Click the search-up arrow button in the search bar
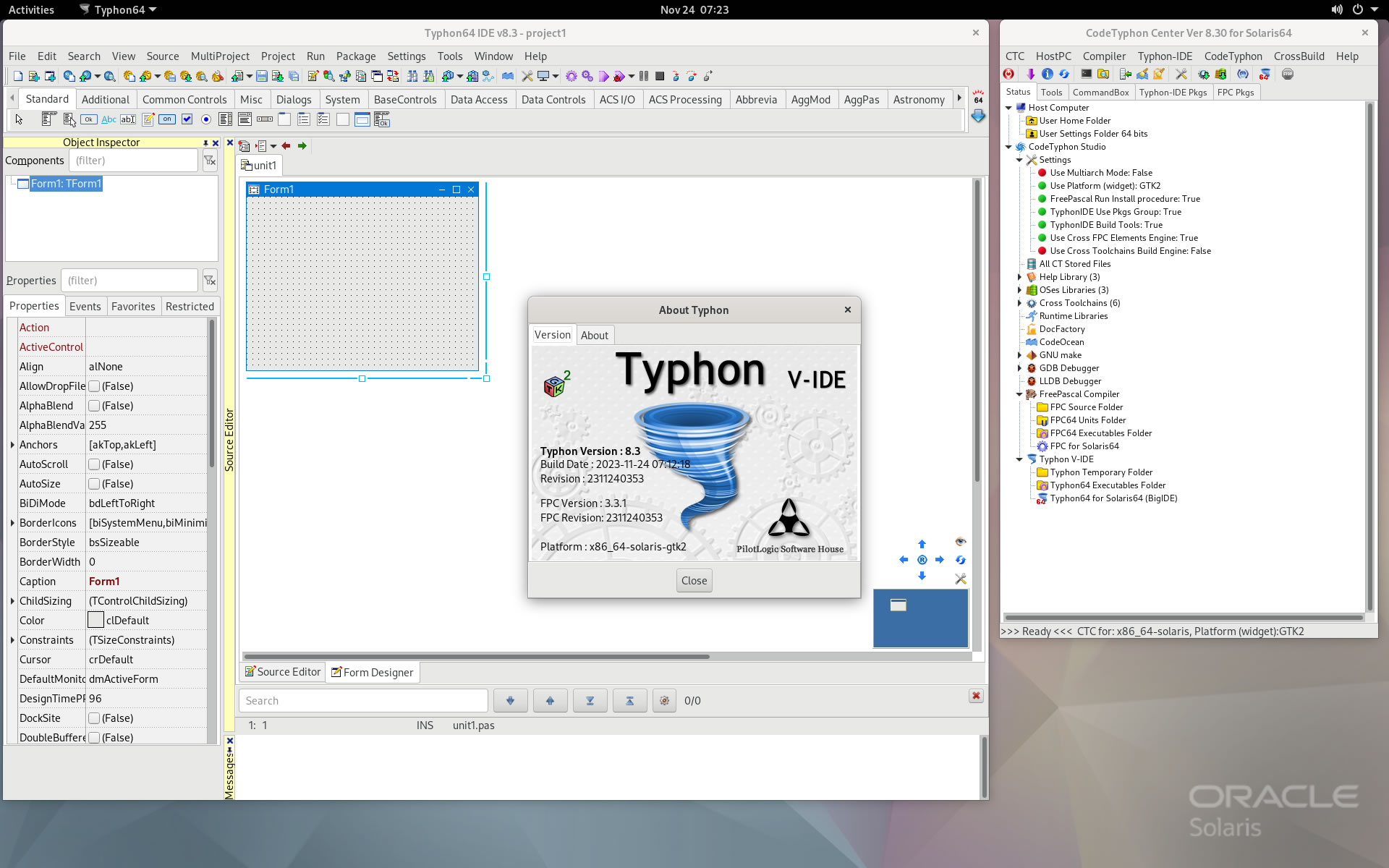1389x868 pixels. pyautogui.click(x=551, y=700)
